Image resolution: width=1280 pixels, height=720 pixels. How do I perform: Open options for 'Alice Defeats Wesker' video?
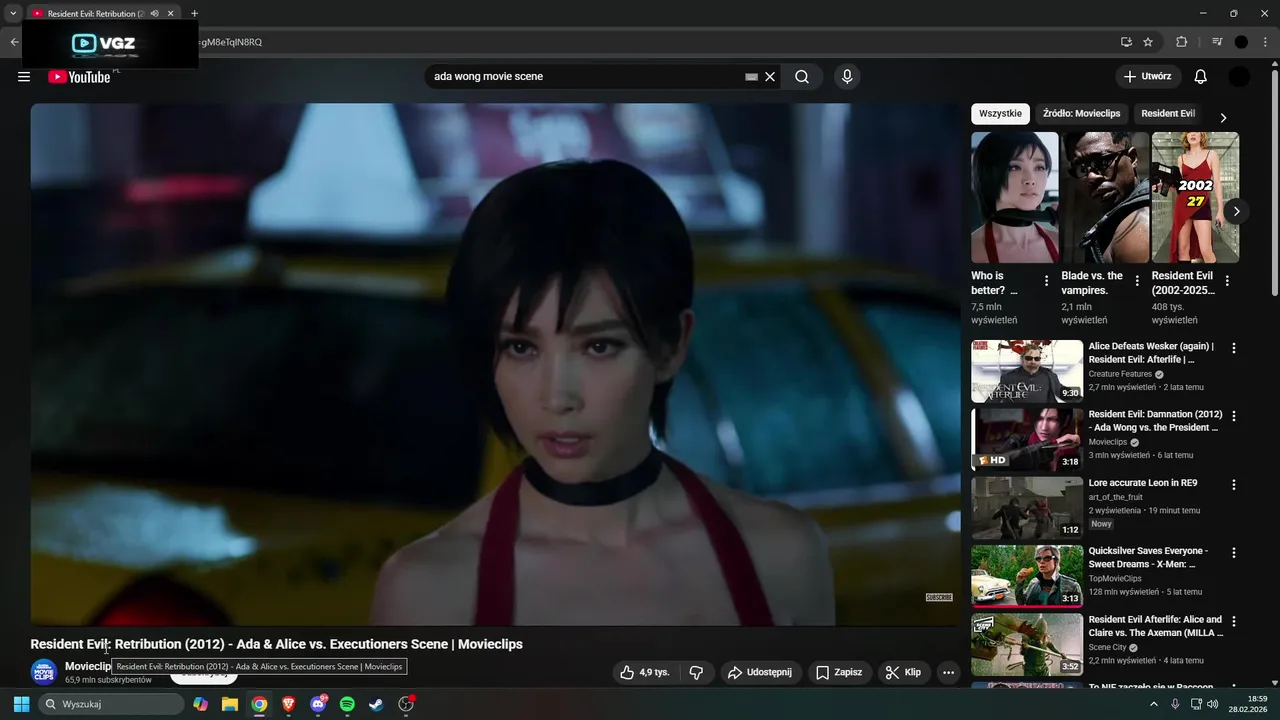1233,348
